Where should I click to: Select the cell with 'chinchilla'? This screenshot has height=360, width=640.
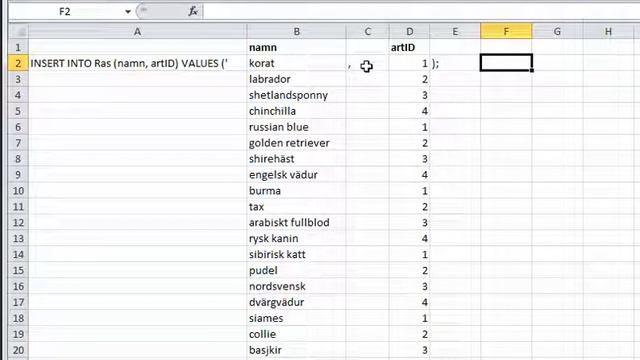[x=297, y=111]
